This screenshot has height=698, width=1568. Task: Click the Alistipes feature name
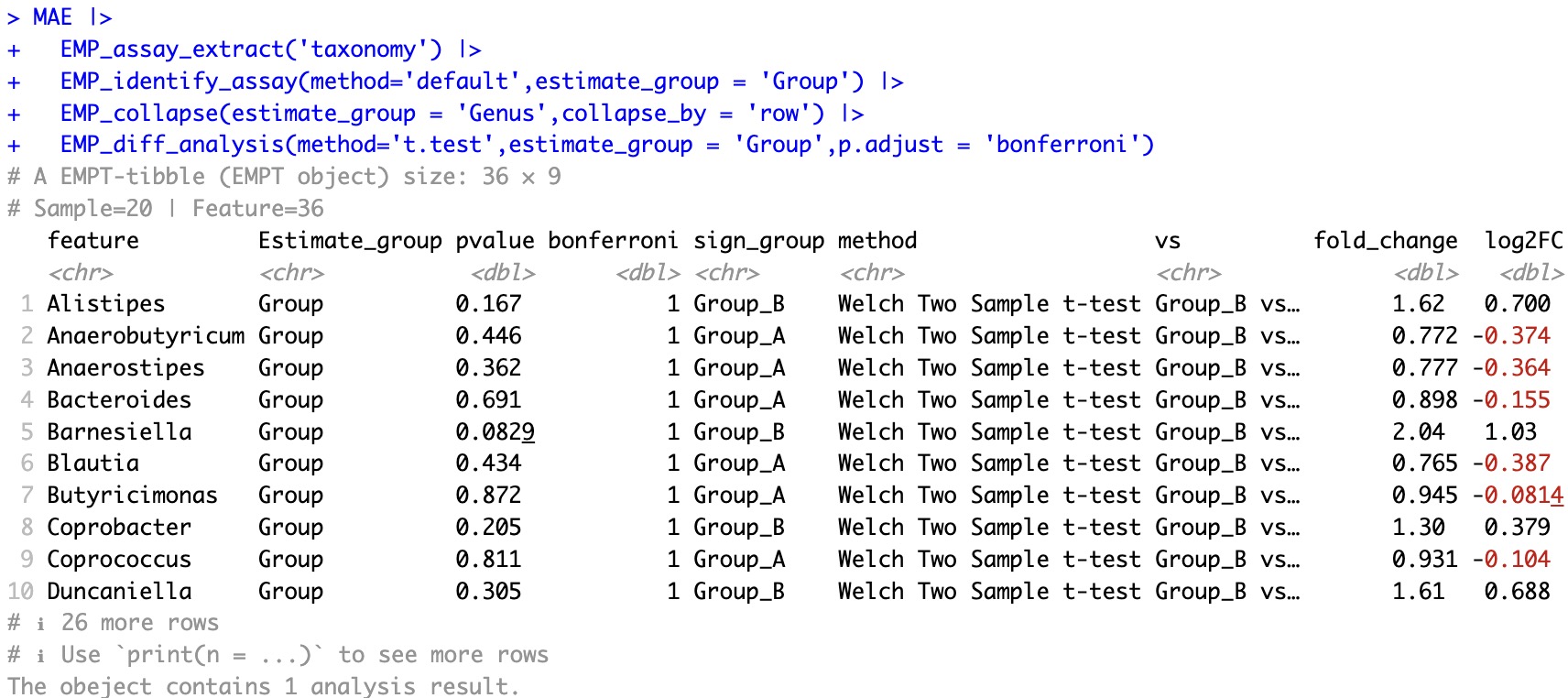pyautogui.click(x=105, y=304)
